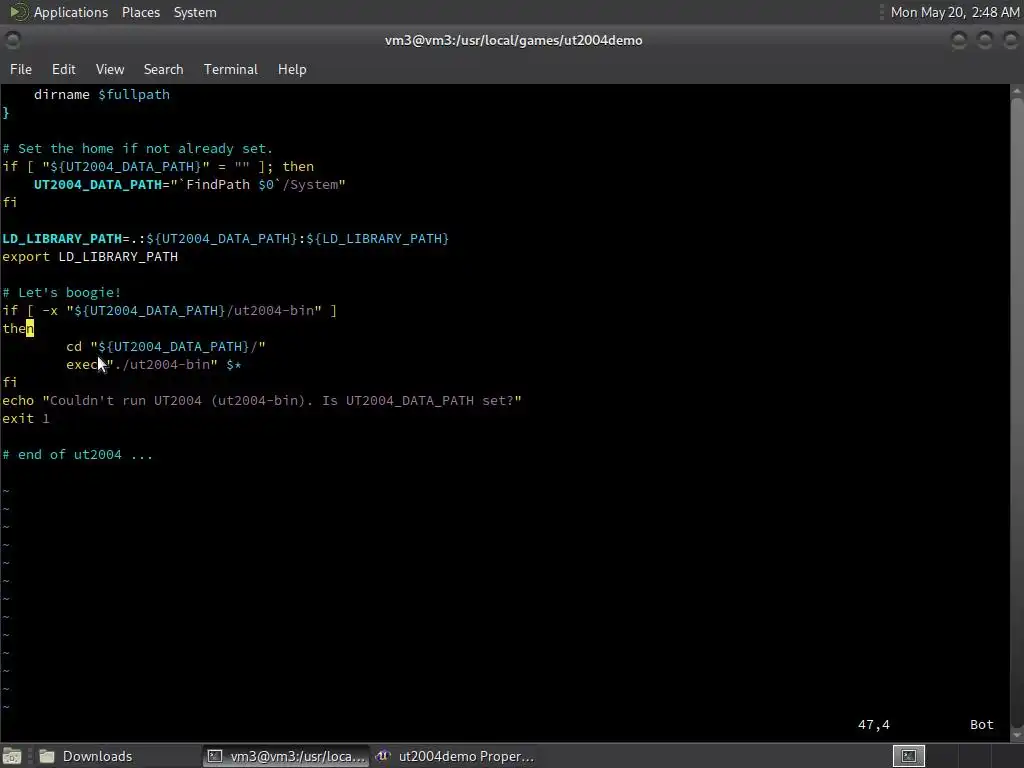Viewport: 1024px width, 768px height.
Task: Click the echo "Couldn't run UT2004" line
Action: pos(262,400)
